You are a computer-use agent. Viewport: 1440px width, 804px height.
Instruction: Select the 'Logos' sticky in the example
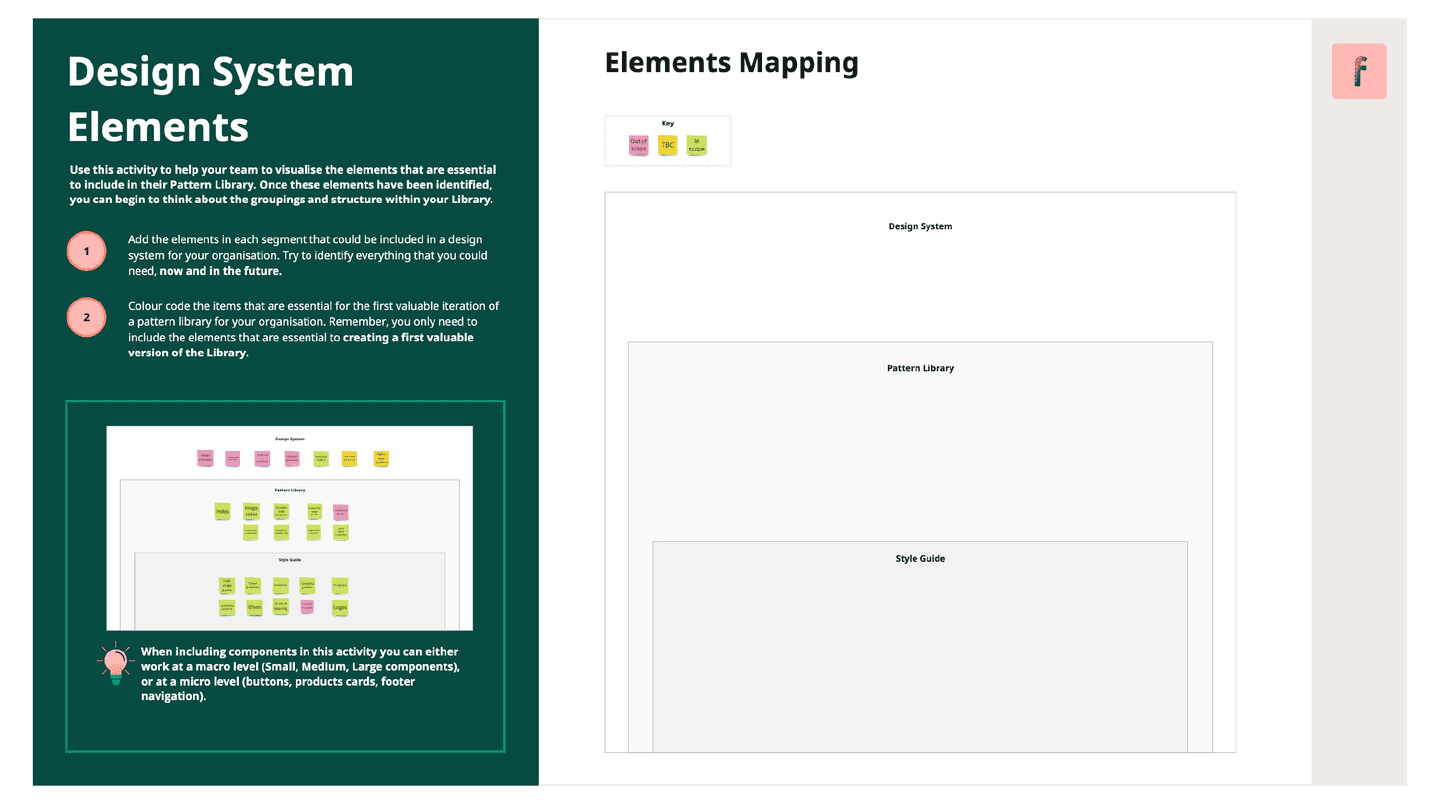coord(339,607)
